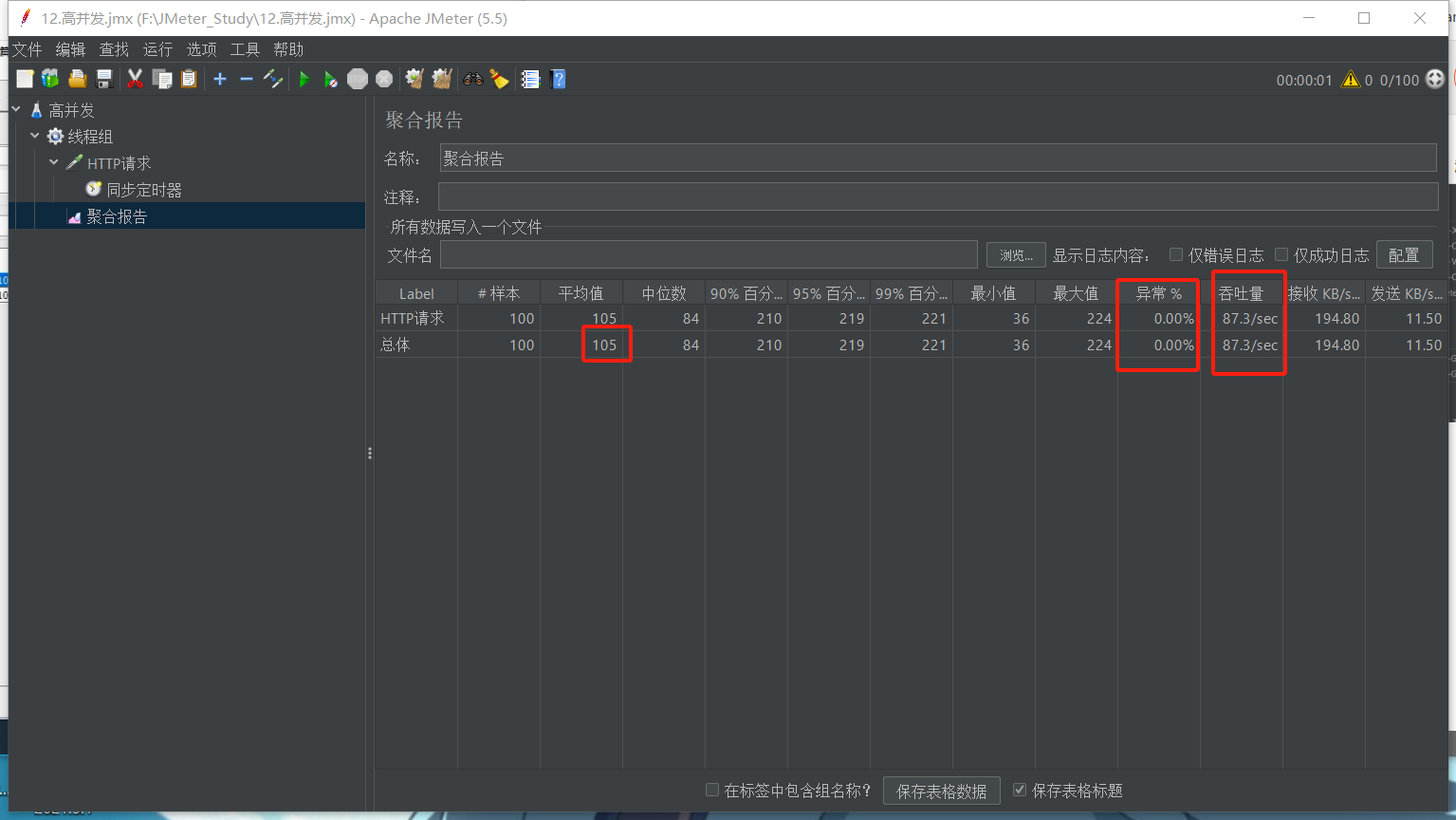Open the function helper list icon
The image size is (1456, 820).
530,79
